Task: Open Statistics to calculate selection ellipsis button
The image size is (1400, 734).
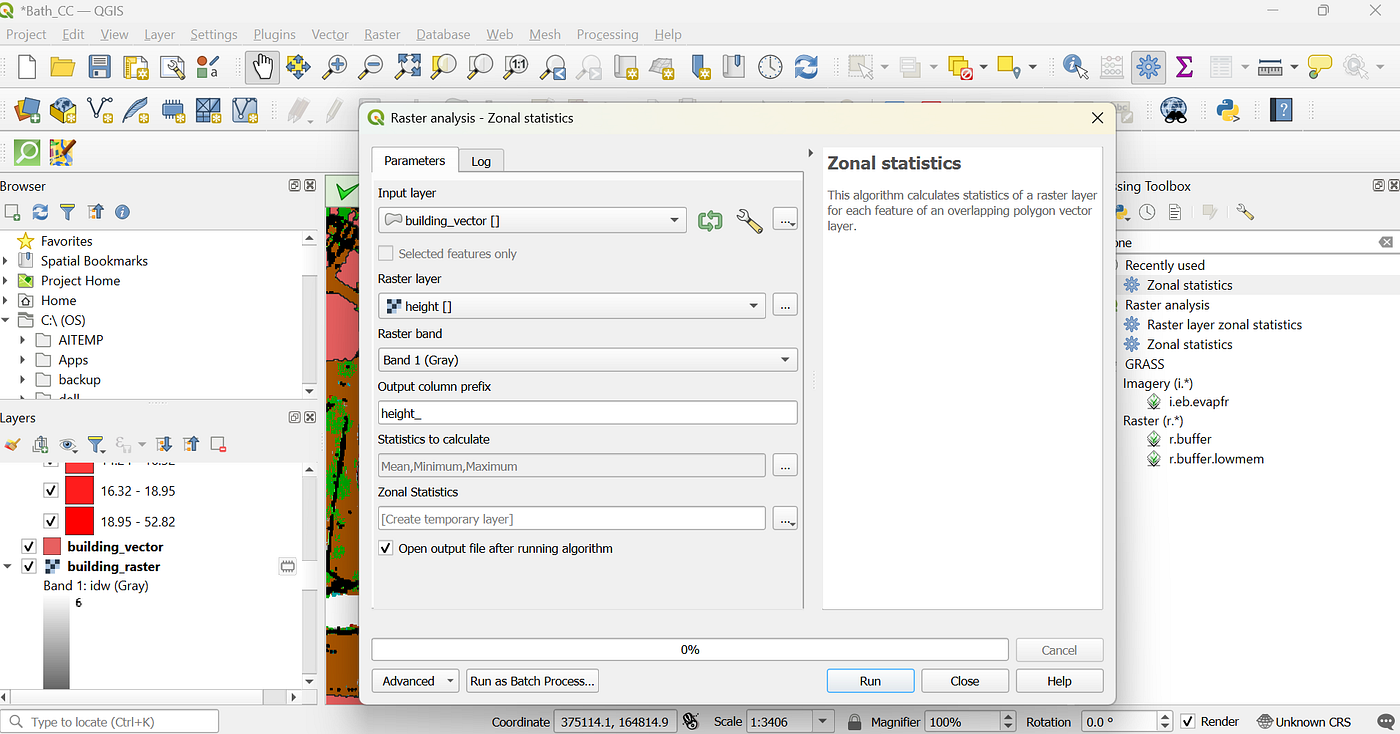Action: [785, 465]
